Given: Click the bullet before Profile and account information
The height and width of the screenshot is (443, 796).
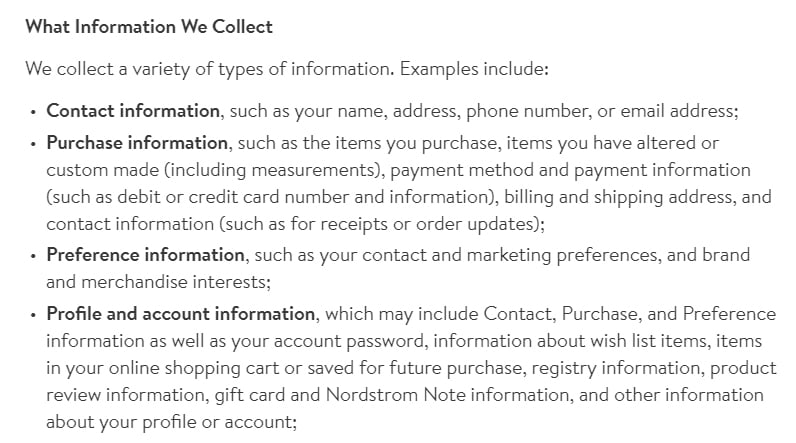Looking at the screenshot, I should [34, 315].
